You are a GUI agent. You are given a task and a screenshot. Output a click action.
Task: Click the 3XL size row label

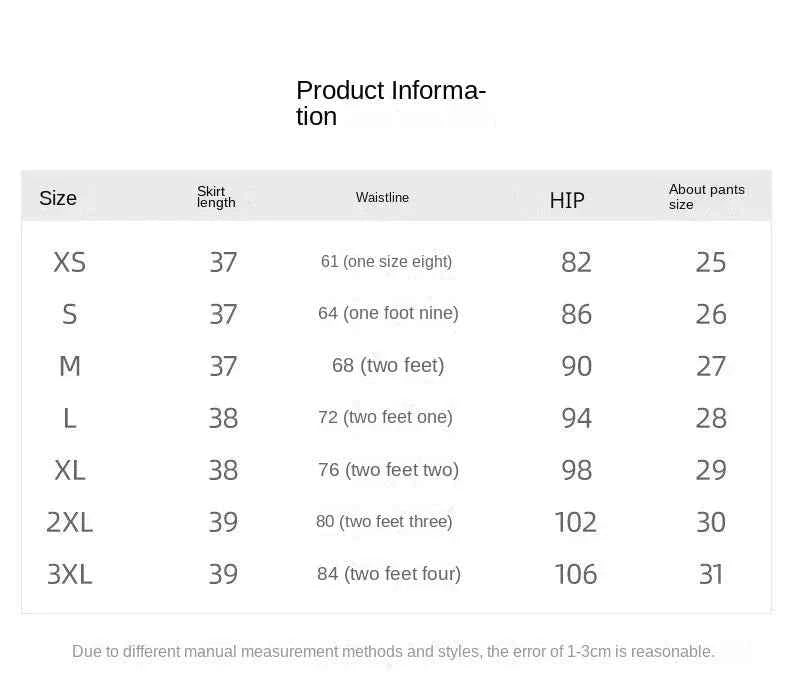coord(70,574)
